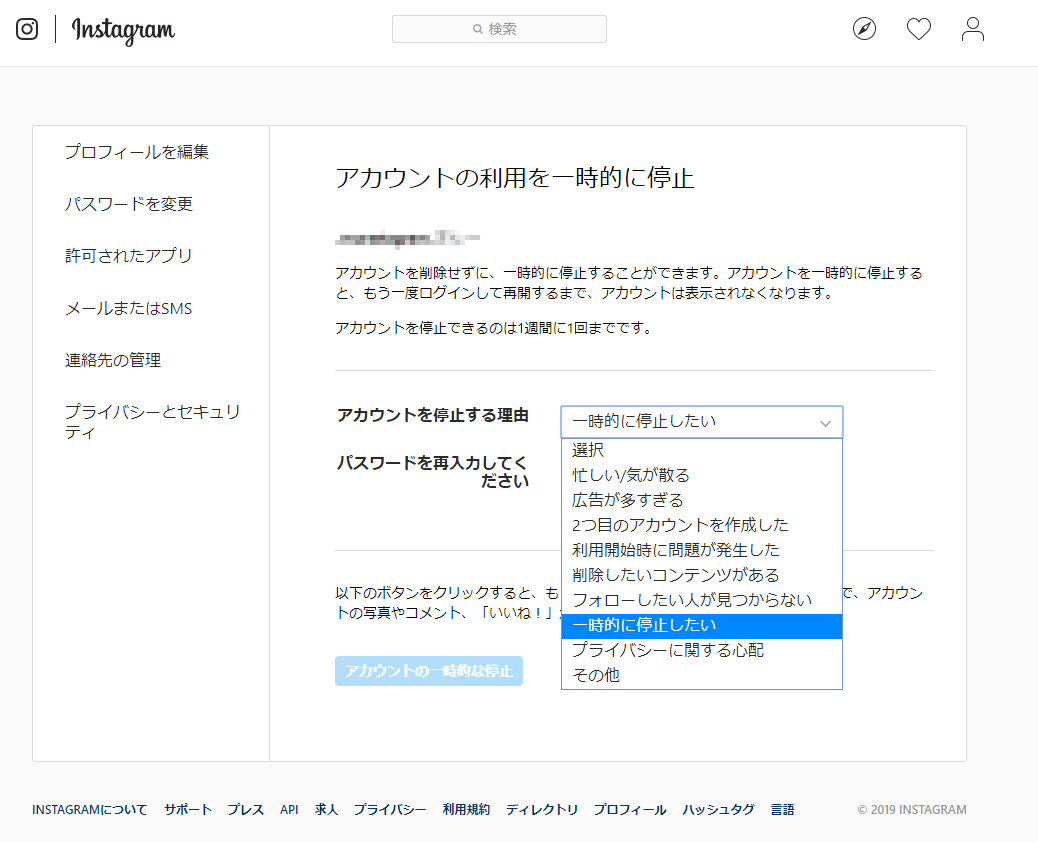Click the blurred username text
Image resolution: width=1038 pixels, height=842 pixels.
click(407, 238)
